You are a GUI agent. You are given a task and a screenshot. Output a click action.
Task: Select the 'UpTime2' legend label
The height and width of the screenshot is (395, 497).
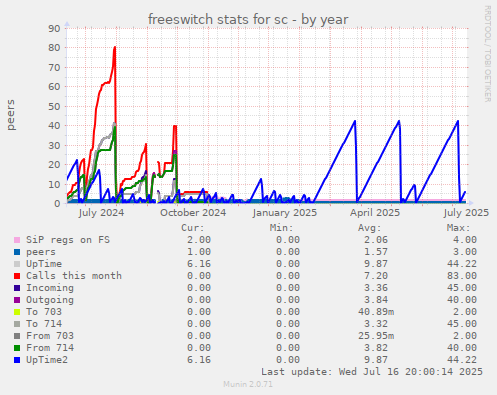pyautogui.click(x=47, y=360)
